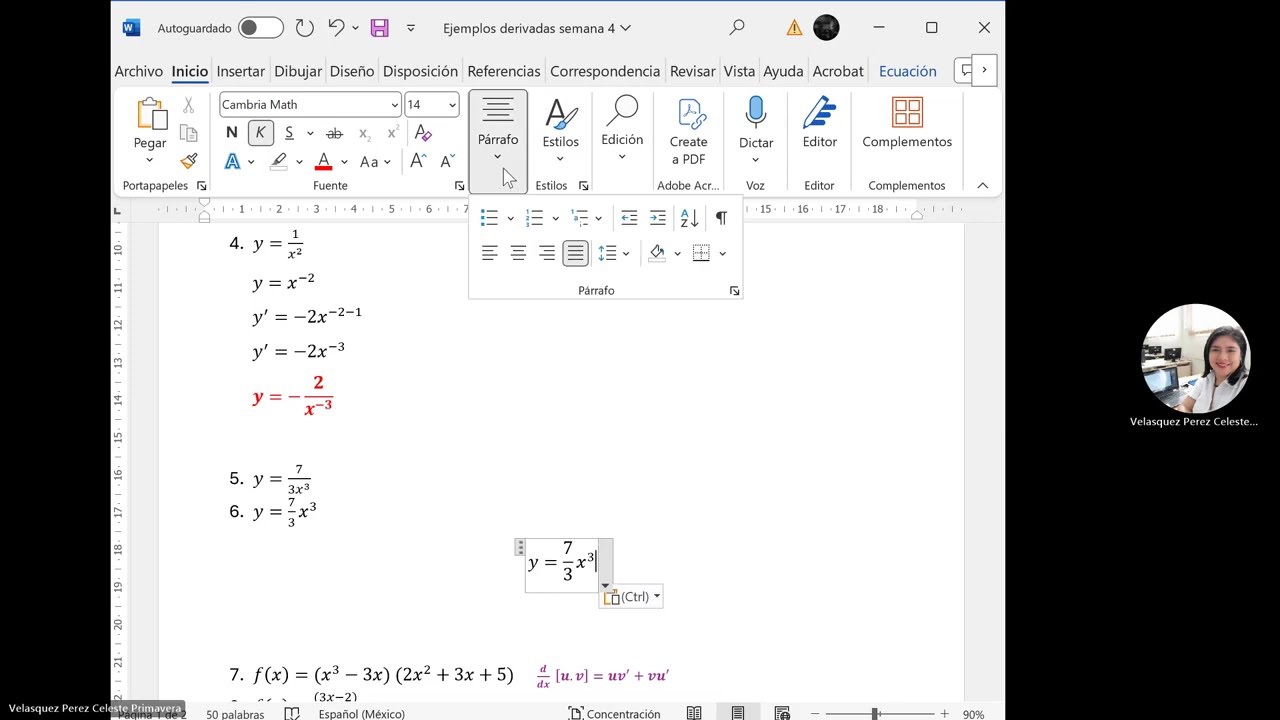Apply the text highlight pen
Viewport: 1280px width, 720px height.
point(279,161)
